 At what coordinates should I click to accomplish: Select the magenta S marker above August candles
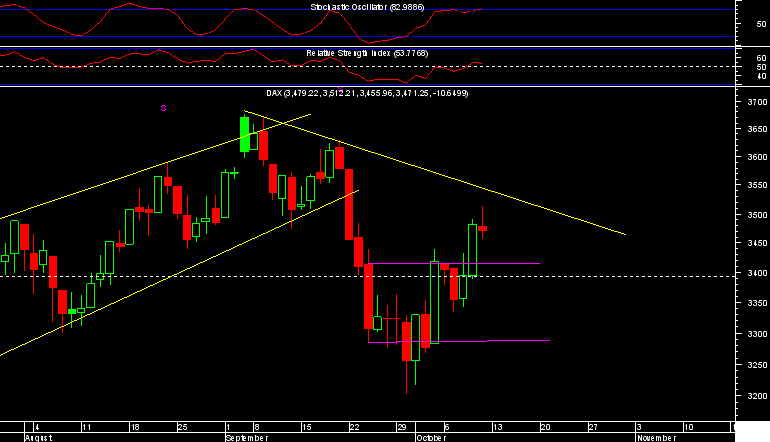coord(164,108)
